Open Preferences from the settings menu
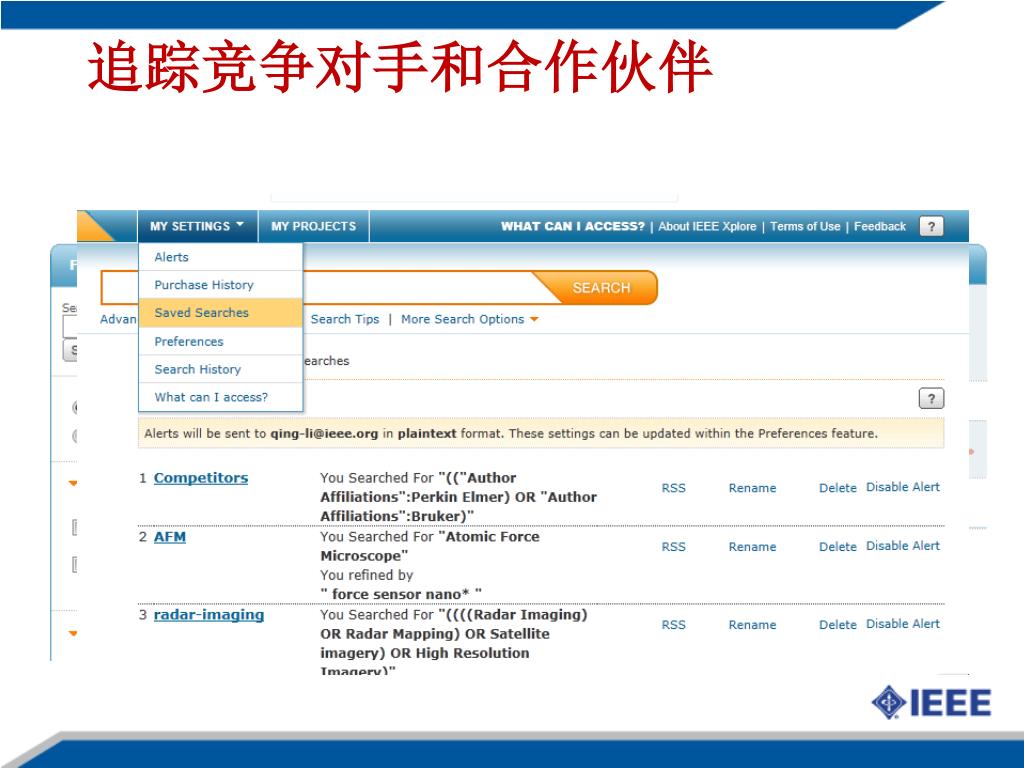The image size is (1024, 768). click(x=221, y=342)
